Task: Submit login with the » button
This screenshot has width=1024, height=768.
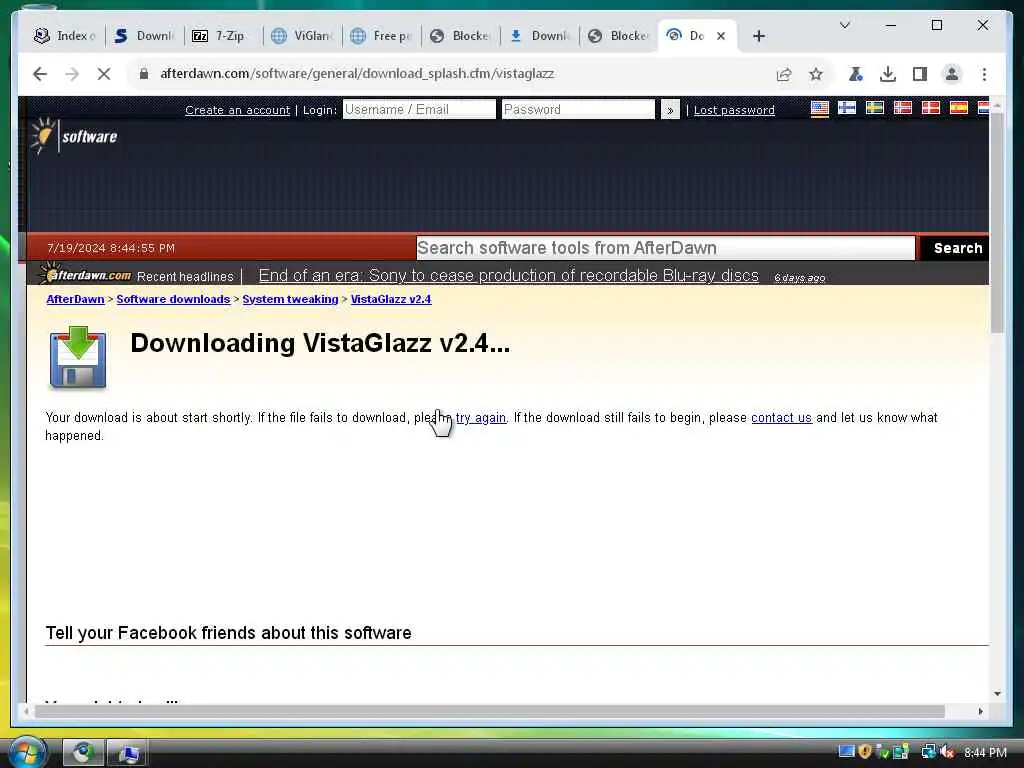Action: click(x=670, y=110)
